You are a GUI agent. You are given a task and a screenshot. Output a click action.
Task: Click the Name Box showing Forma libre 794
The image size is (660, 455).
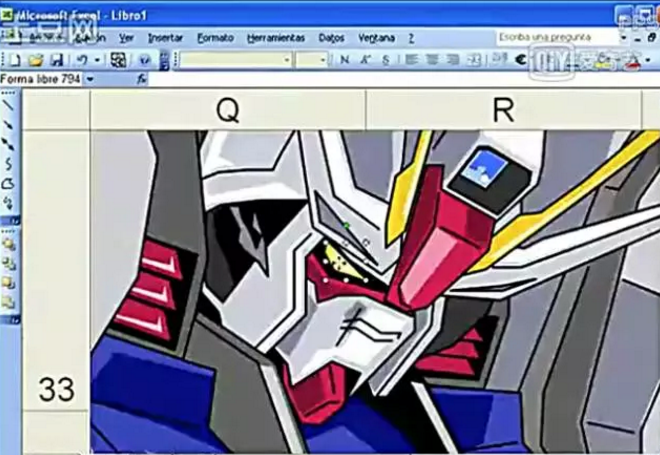click(41, 79)
